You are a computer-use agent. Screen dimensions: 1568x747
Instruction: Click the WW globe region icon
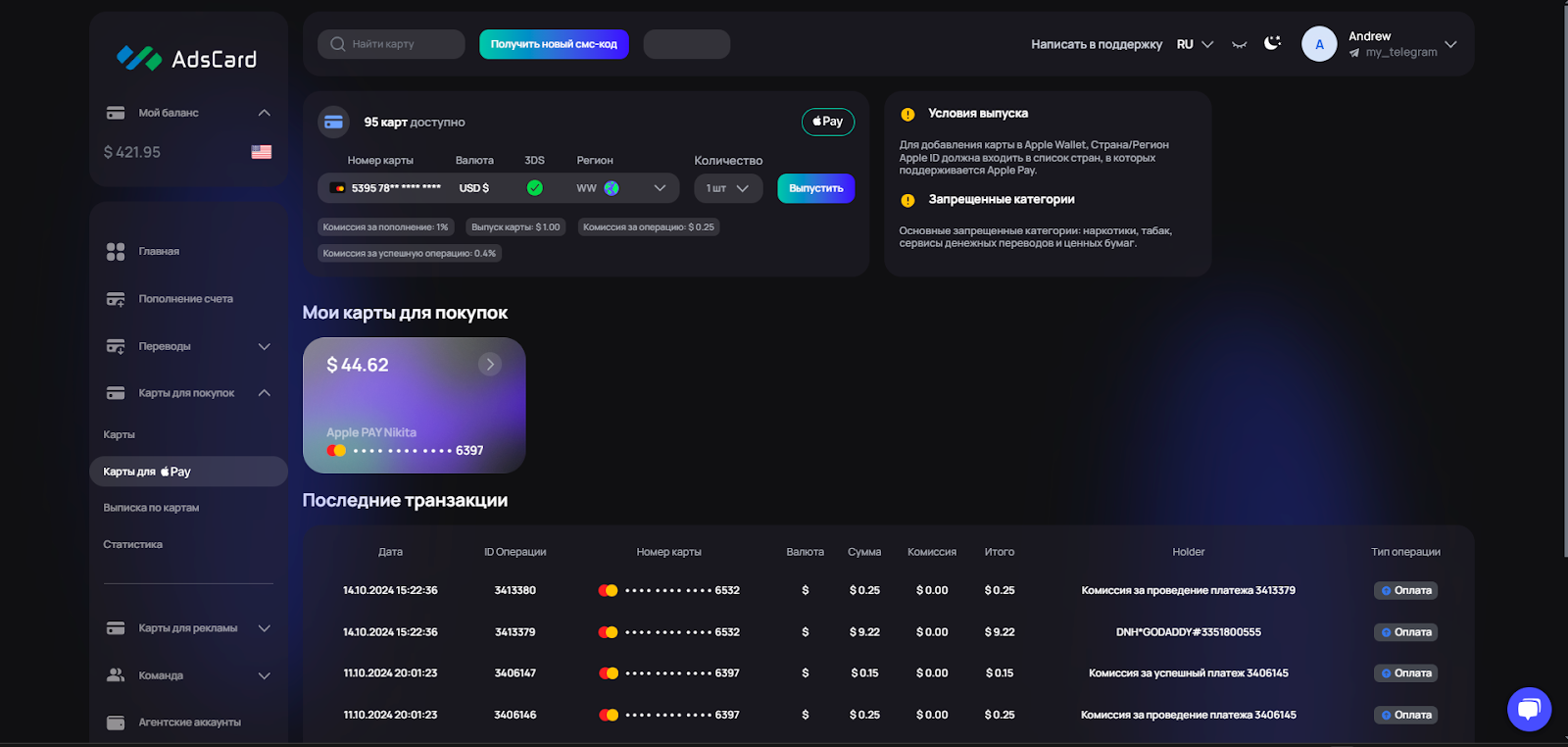612,188
